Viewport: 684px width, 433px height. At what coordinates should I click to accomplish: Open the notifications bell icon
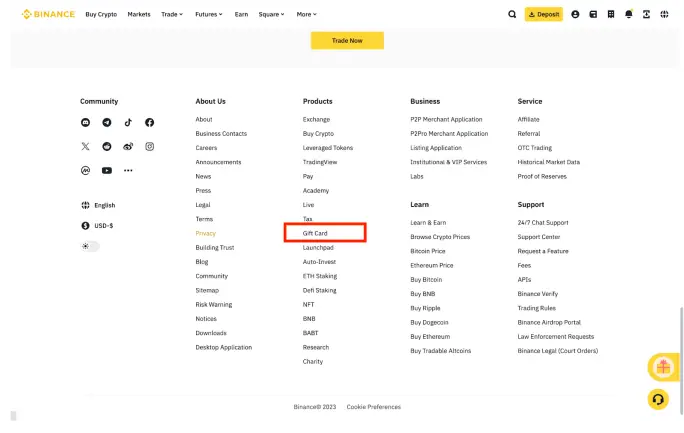[x=628, y=15]
